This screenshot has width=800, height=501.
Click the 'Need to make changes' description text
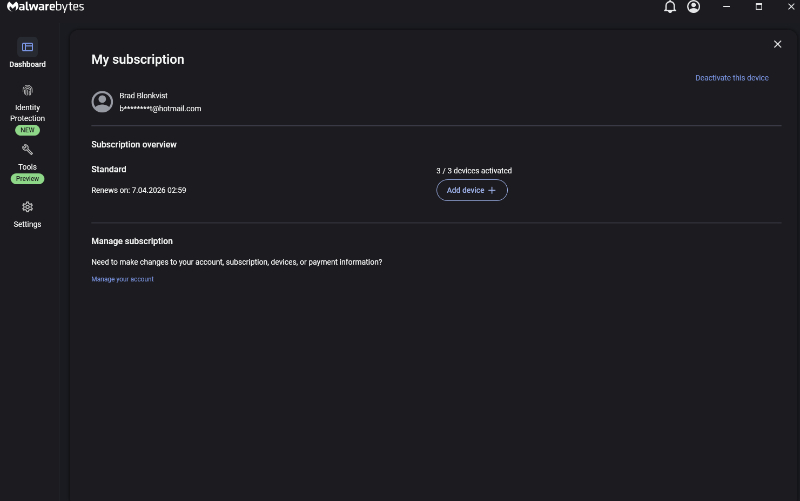point(237,262)
